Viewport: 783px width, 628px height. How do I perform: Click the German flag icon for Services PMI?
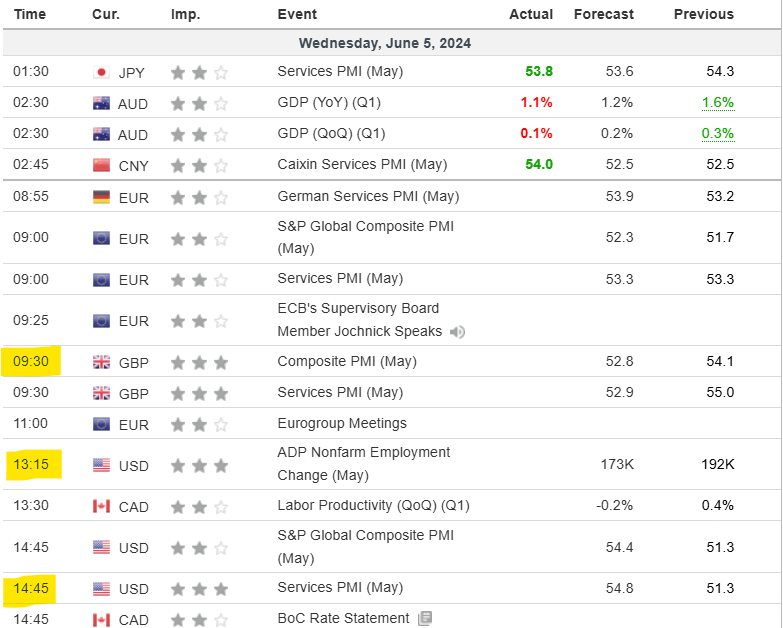point(101,197)
